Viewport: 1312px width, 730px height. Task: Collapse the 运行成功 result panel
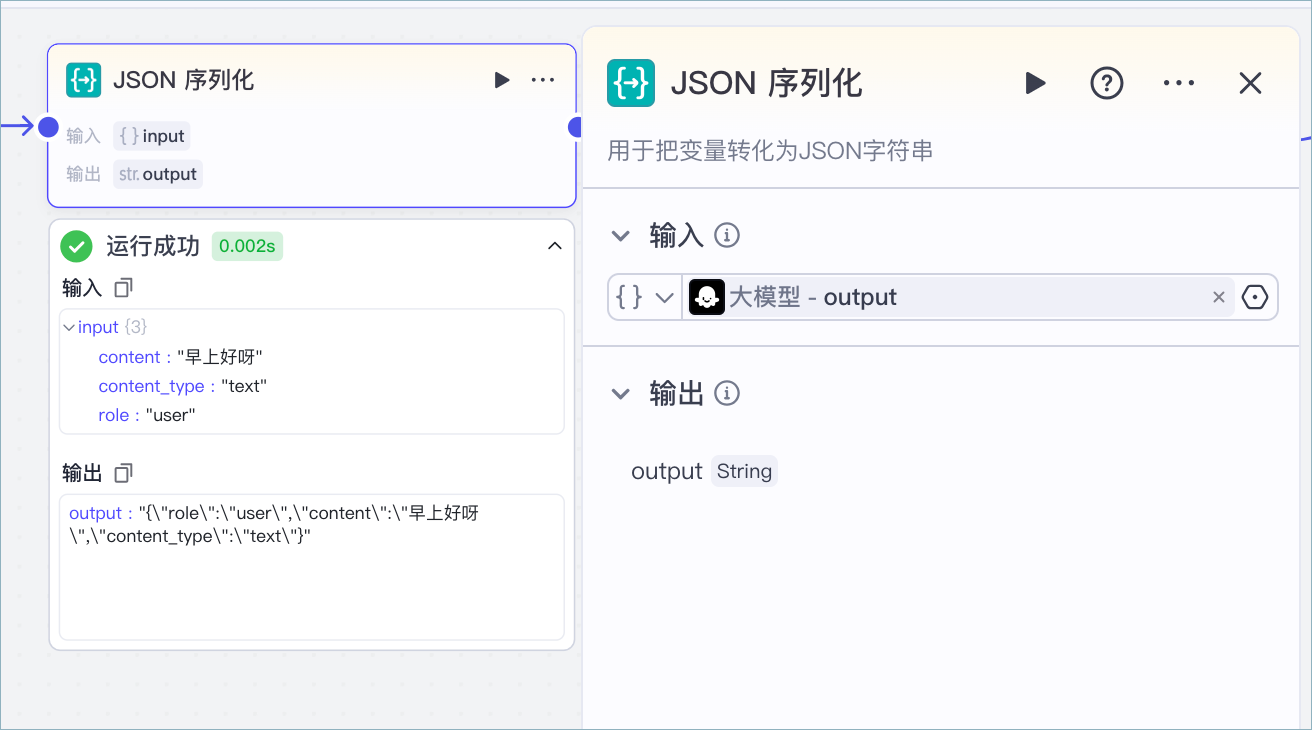[x=554, y=244]
